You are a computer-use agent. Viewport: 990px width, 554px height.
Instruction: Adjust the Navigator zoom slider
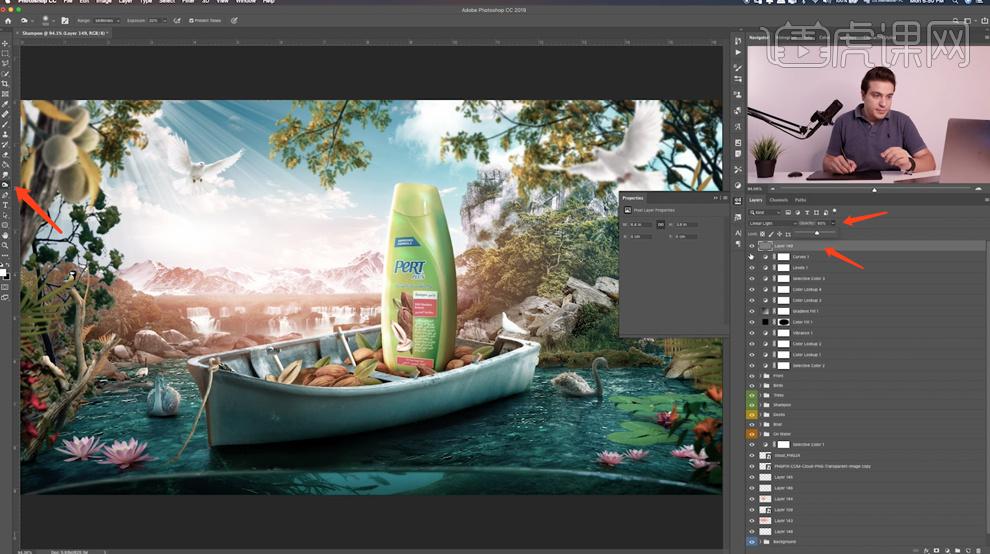(x=874, y=189)
